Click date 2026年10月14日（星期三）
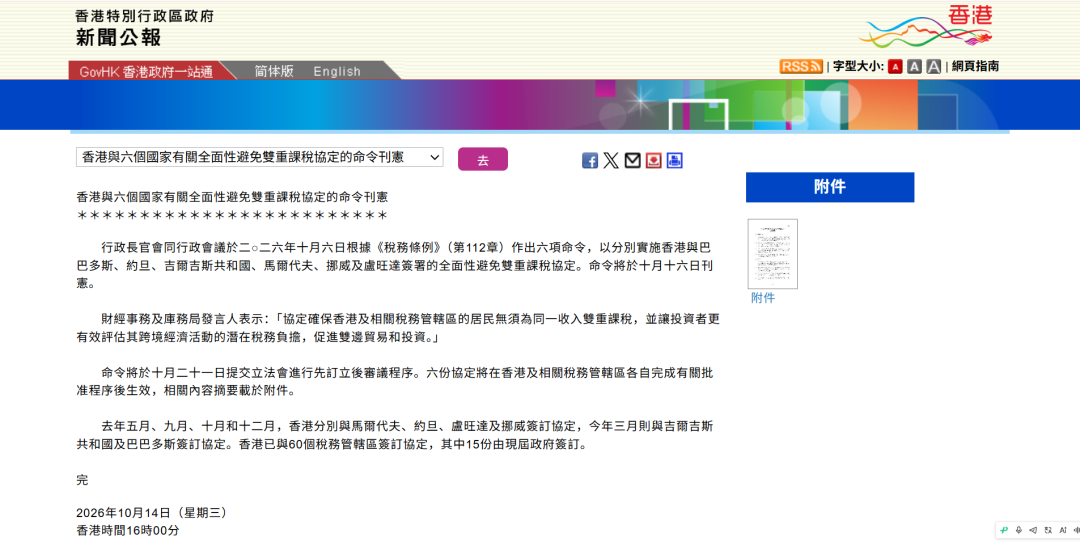1080x542 pixels. [x=152, y=513]
